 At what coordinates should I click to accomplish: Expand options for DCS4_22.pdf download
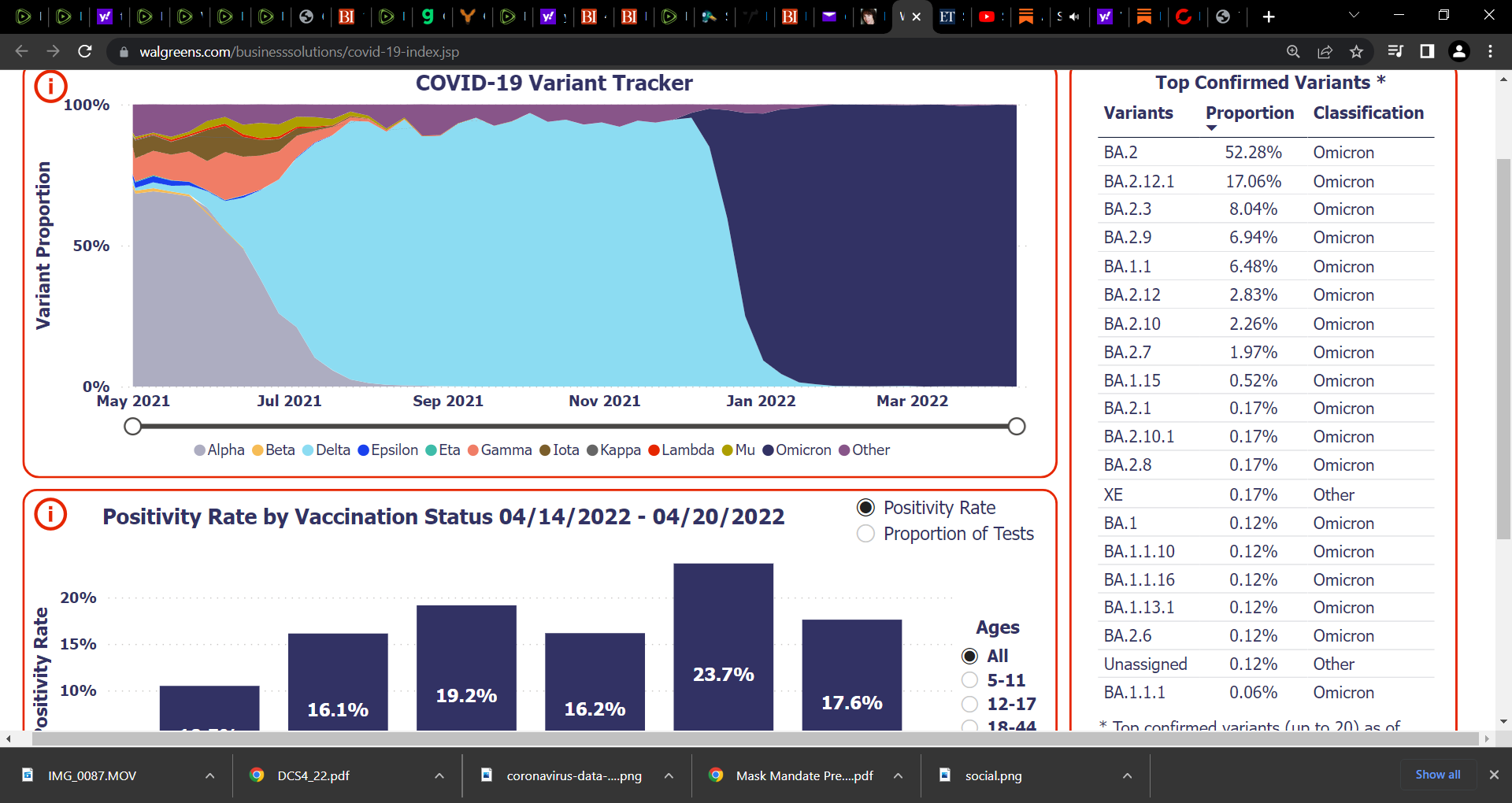tap(439, 775)
